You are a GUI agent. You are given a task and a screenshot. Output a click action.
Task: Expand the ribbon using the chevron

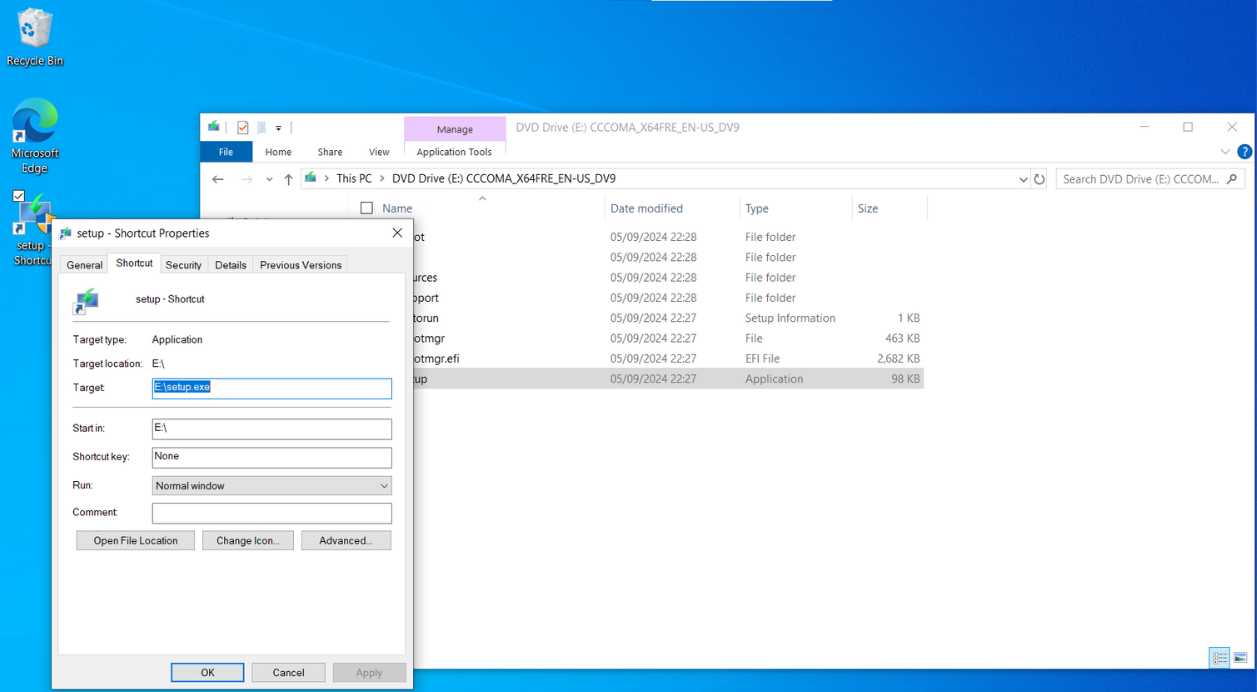coord(1226,152)
